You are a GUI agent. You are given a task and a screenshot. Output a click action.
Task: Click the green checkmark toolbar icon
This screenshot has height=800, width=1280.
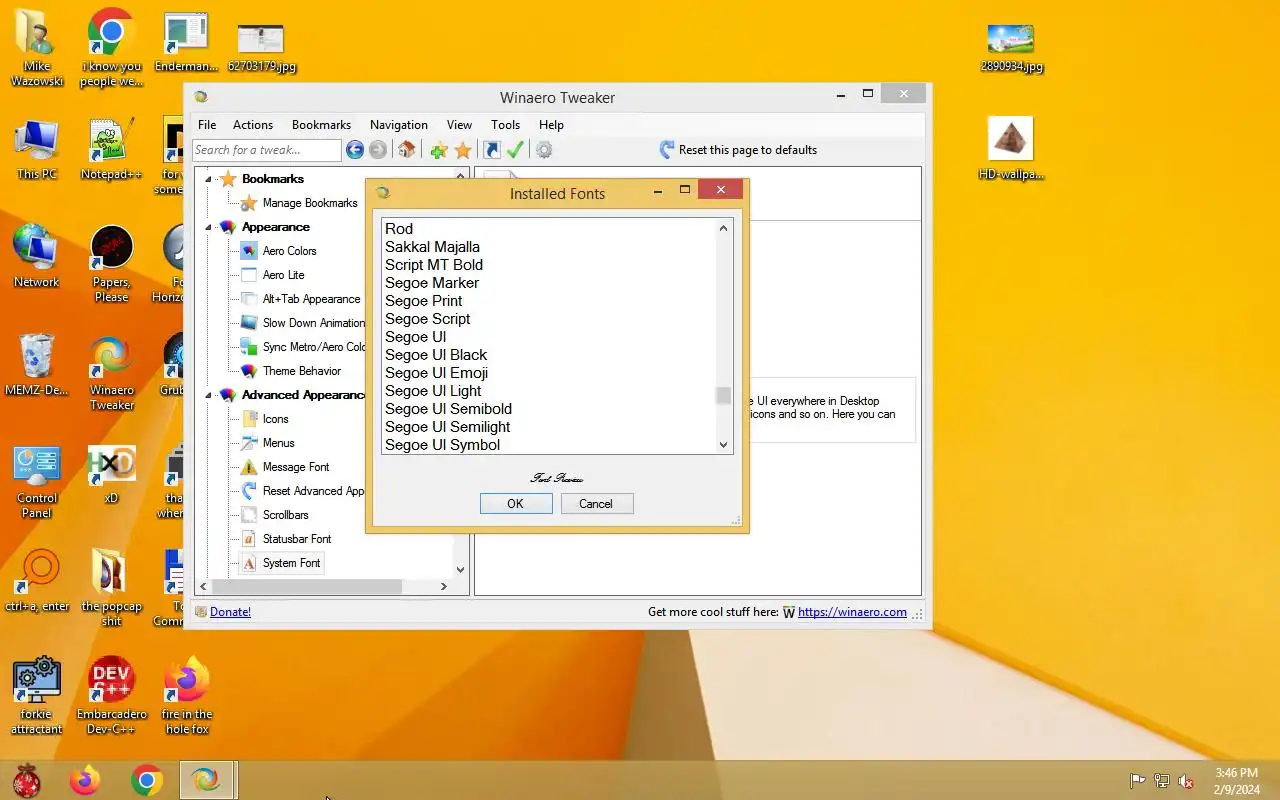click(515, 150)
